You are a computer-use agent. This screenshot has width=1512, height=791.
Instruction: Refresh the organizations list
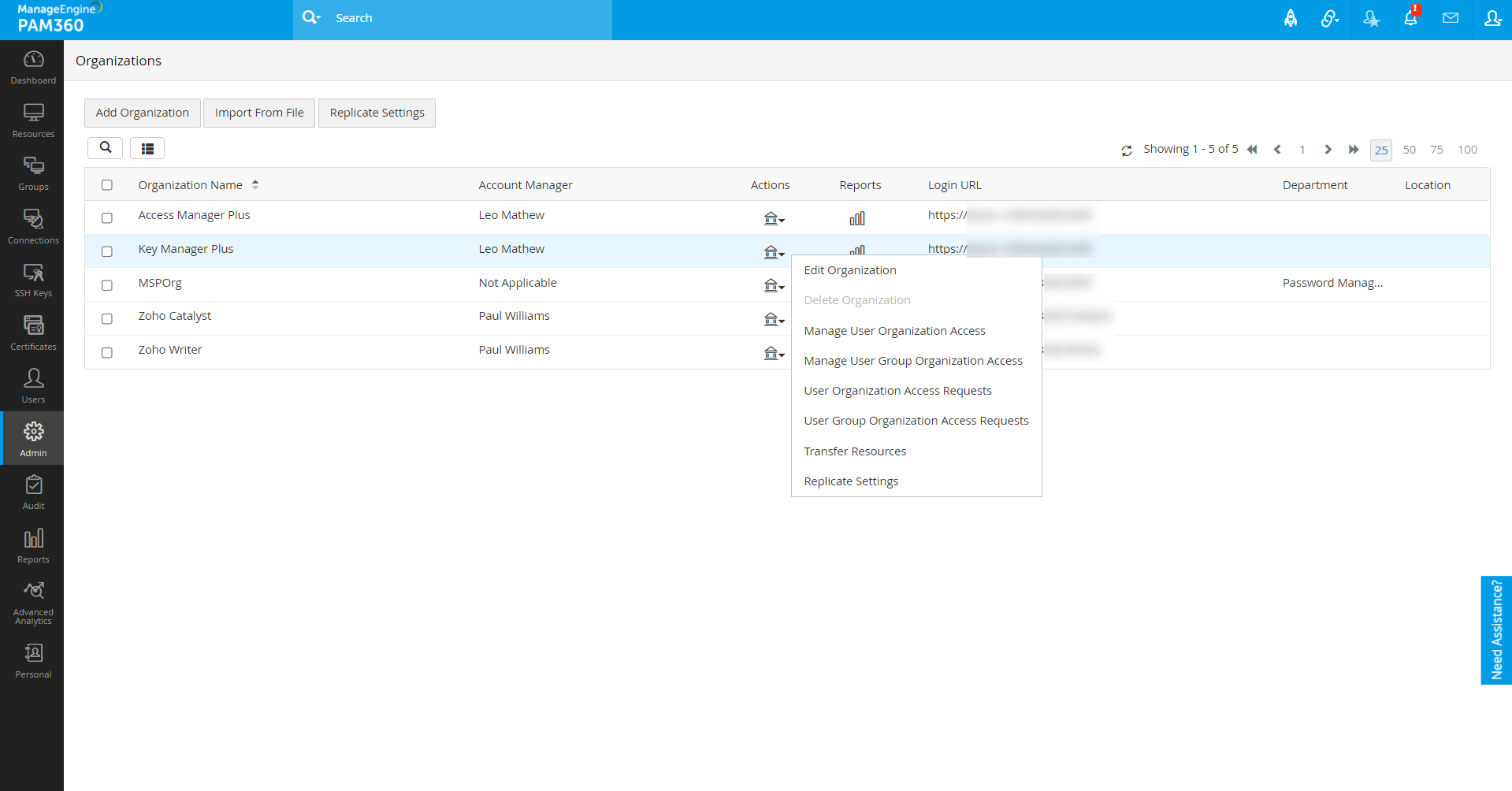point(1127,150)
